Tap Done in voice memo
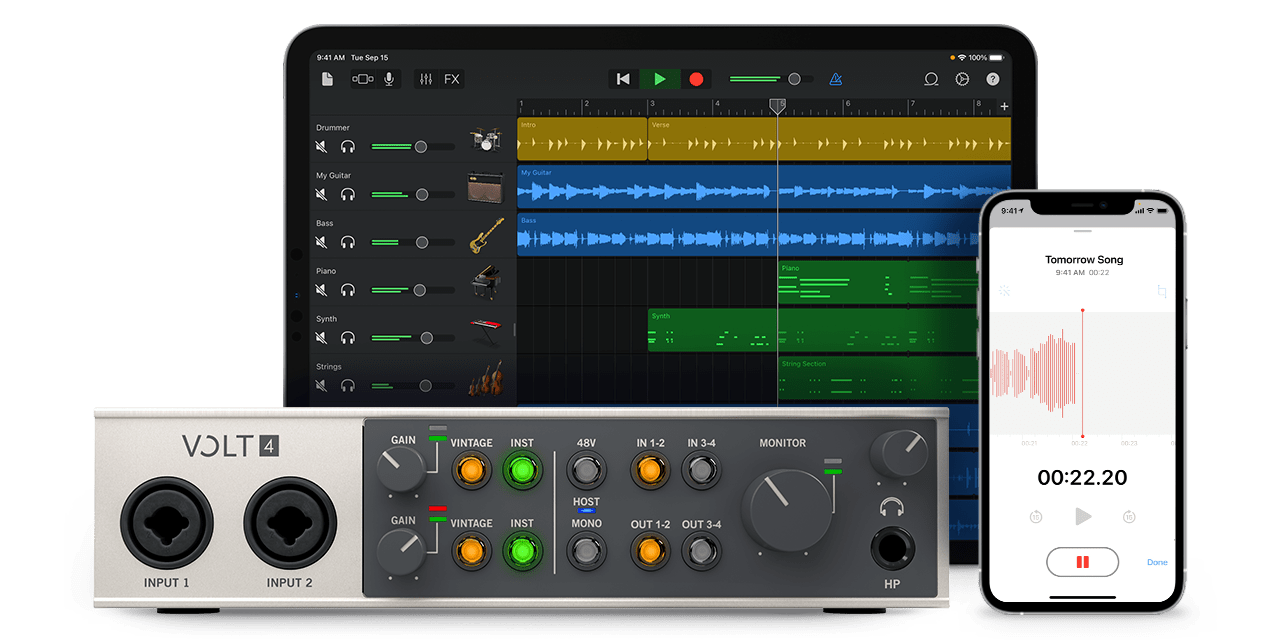 pos(1157,562)
